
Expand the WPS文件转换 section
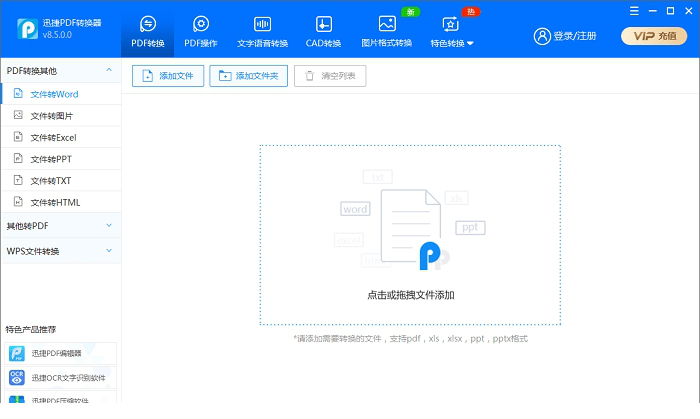click(x=61, y=251)
